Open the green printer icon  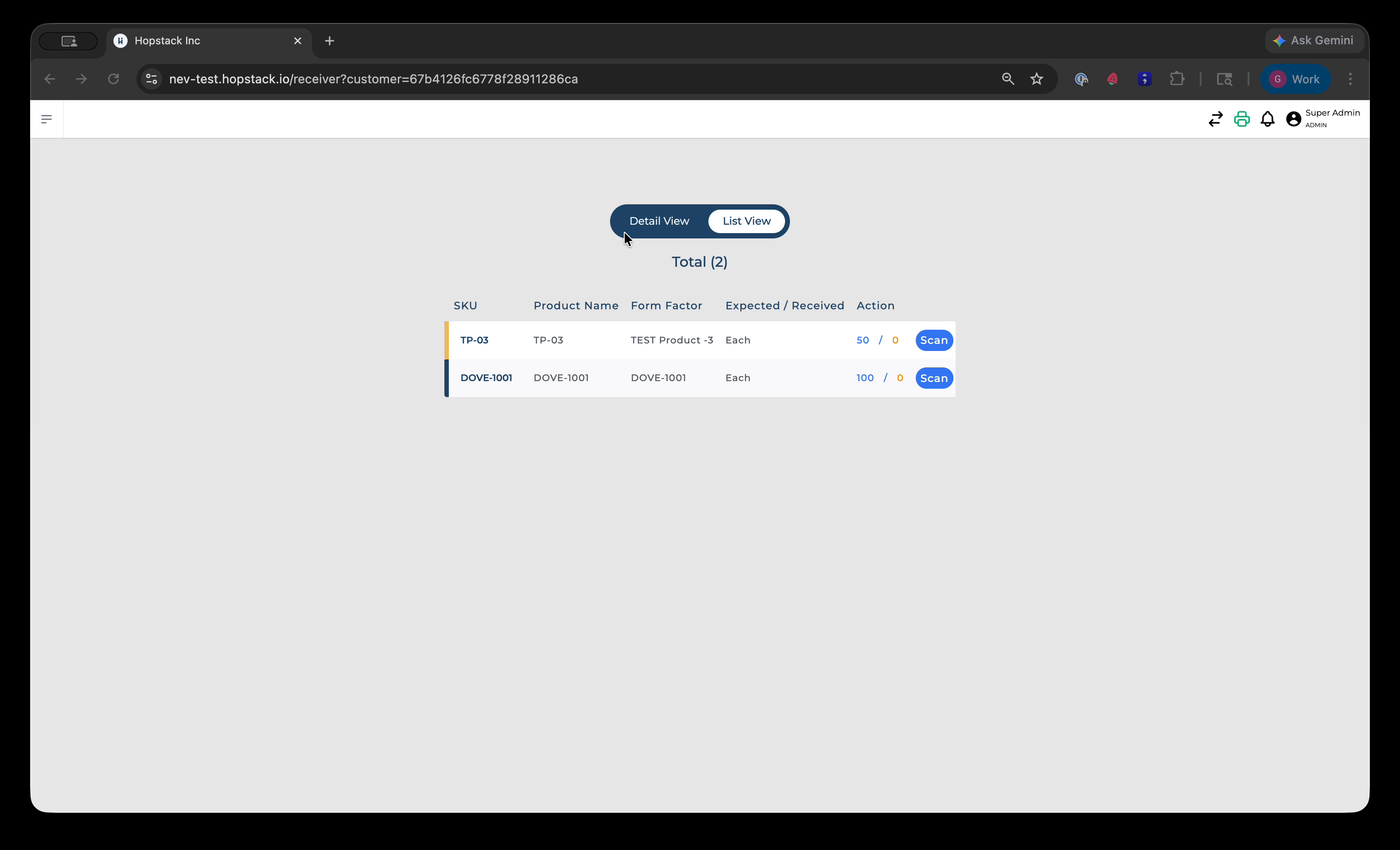(1241, 119)
